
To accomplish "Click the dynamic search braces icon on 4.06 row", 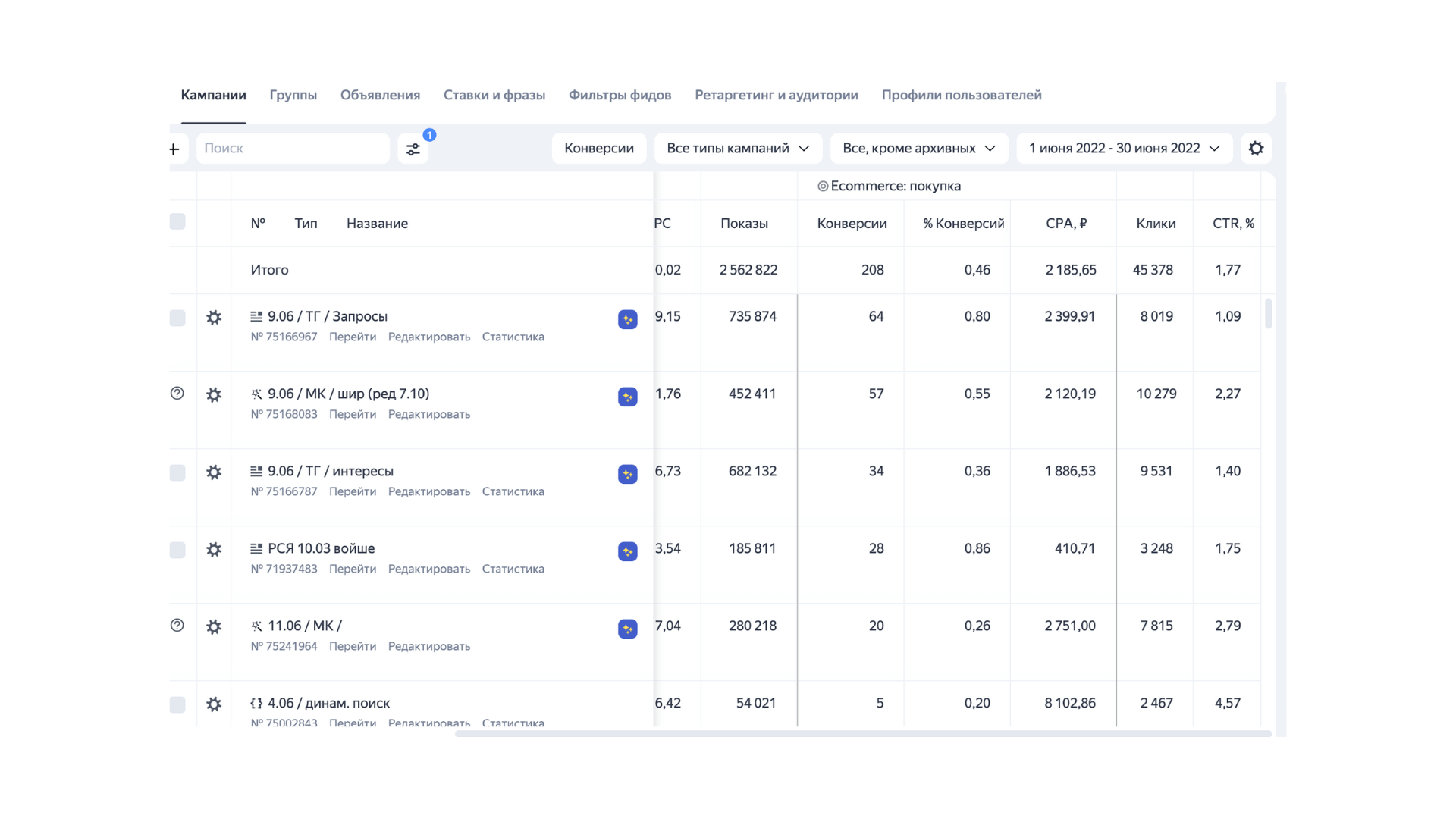I will (256, 703).
